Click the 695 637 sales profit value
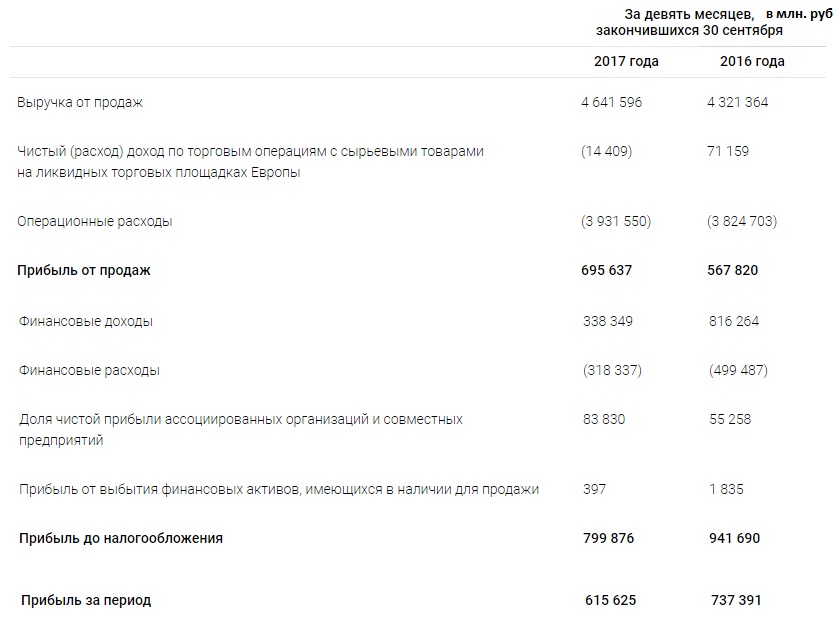Image resolution: width=838 pixels, height=618 pixels. 607,270
